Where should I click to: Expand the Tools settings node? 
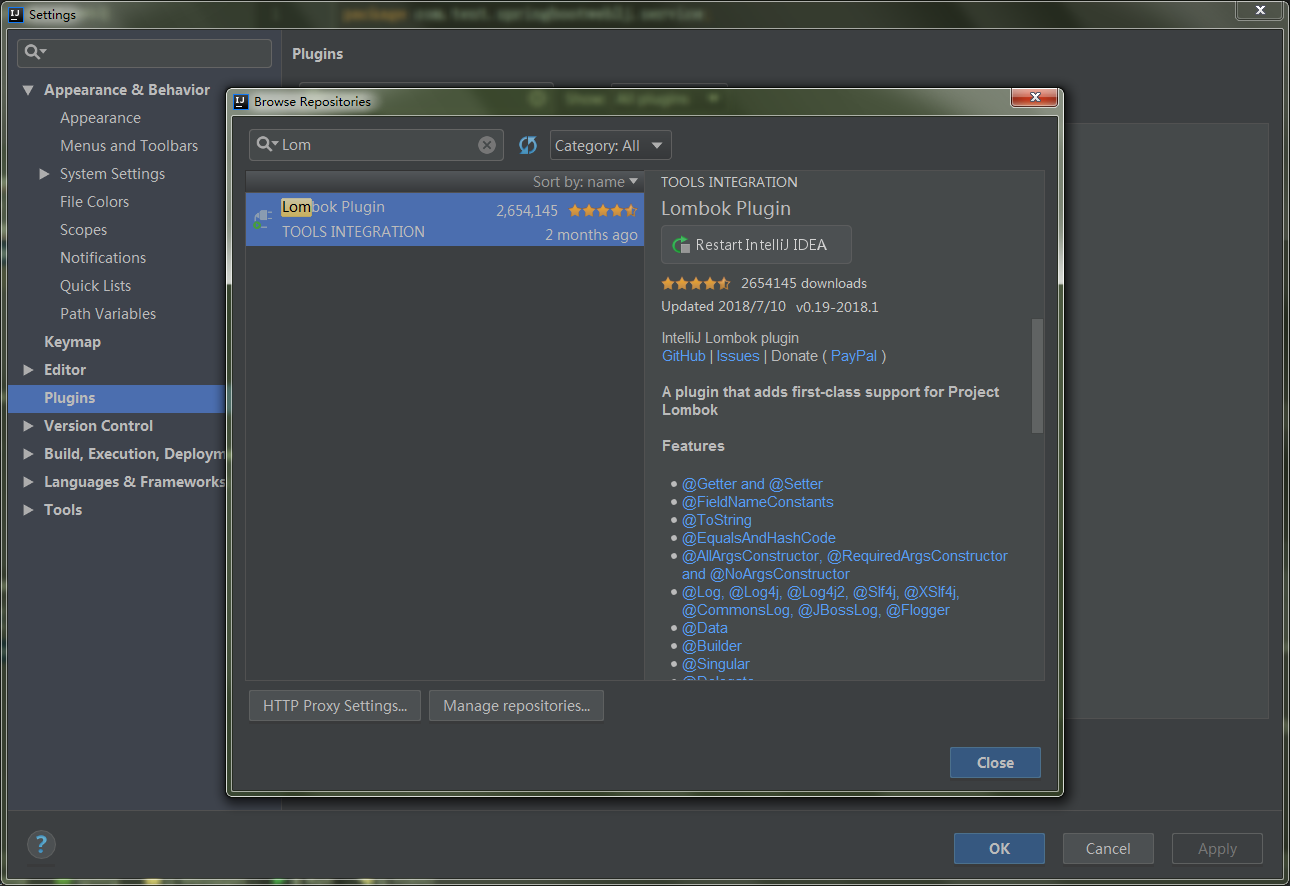pos(28,510)
